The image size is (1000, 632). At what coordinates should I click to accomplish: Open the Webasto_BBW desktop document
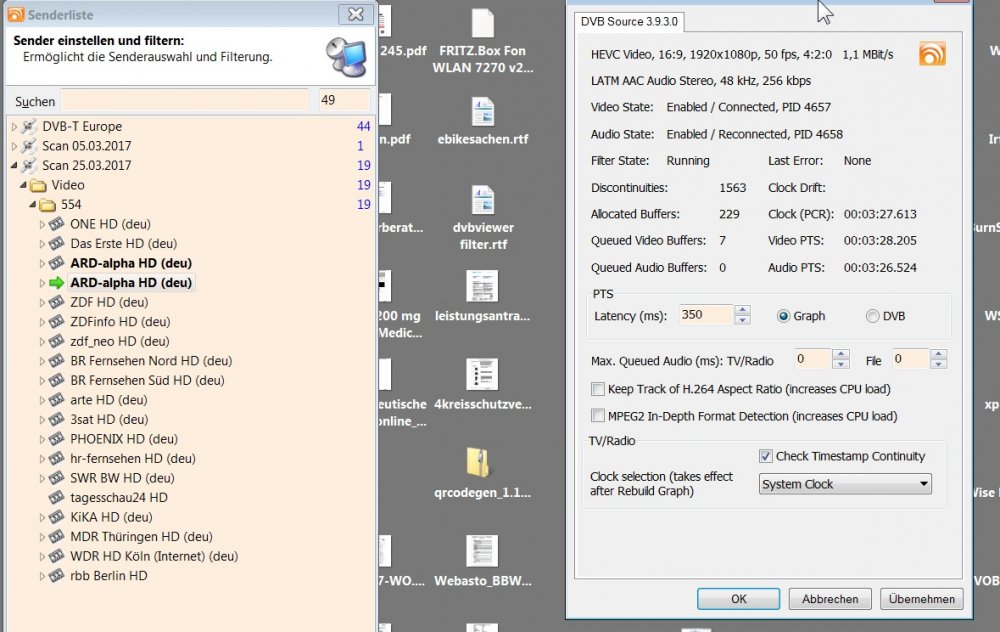coord(483,561)
